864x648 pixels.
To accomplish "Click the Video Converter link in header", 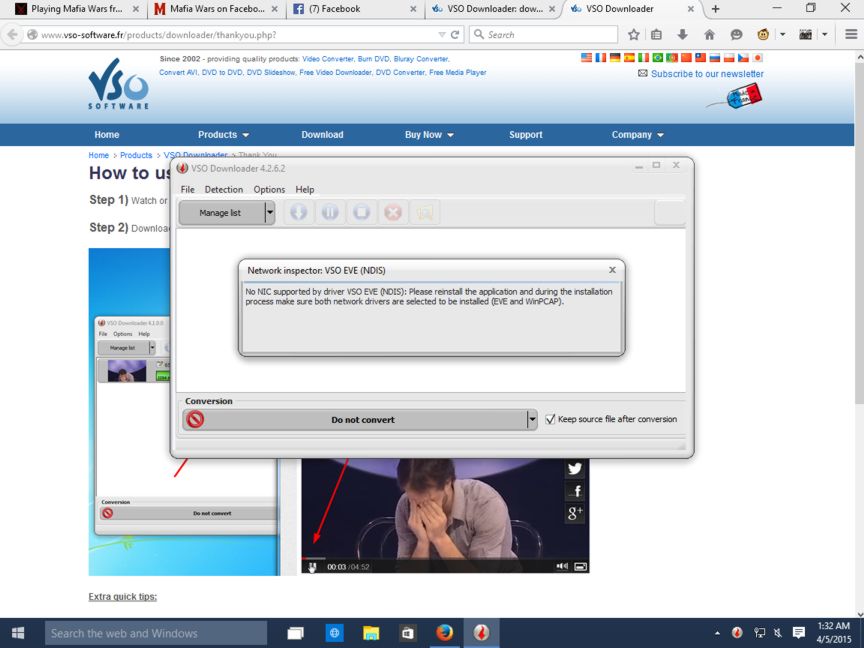I will tap(328, 59).
